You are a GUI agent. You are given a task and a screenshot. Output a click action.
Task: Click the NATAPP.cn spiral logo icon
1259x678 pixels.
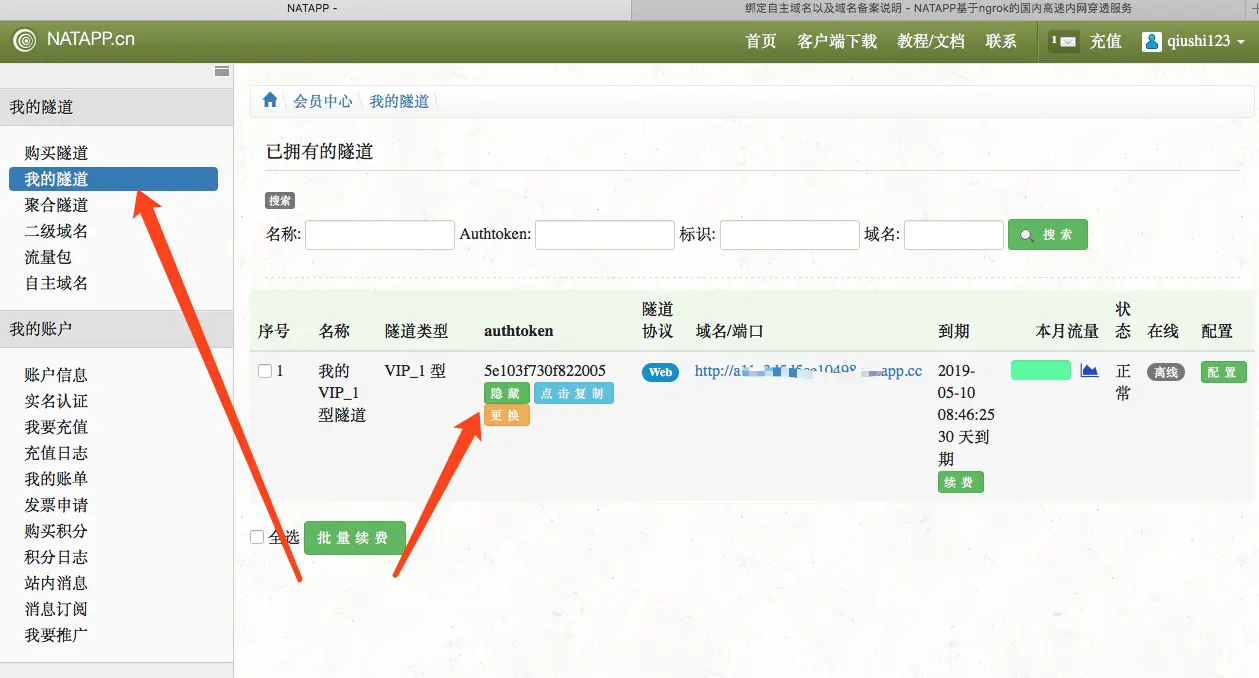point(25,40)
